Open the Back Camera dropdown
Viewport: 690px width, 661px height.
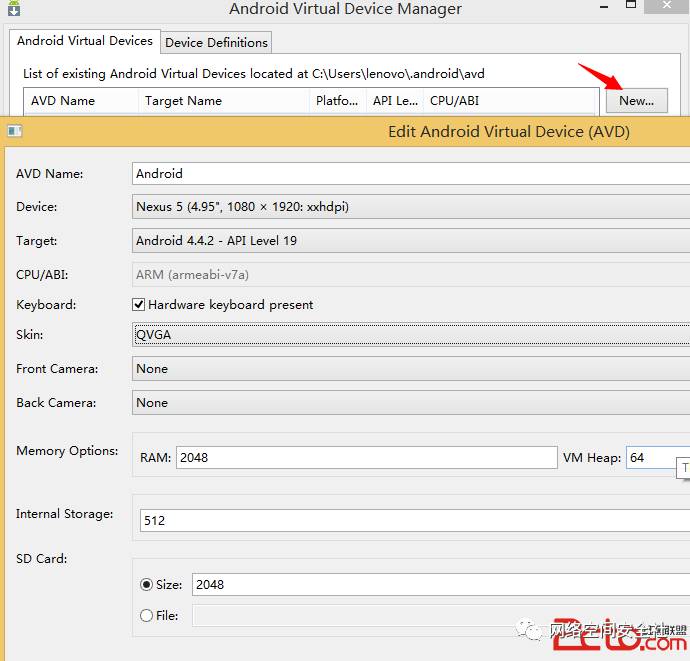tap(411, 403)
